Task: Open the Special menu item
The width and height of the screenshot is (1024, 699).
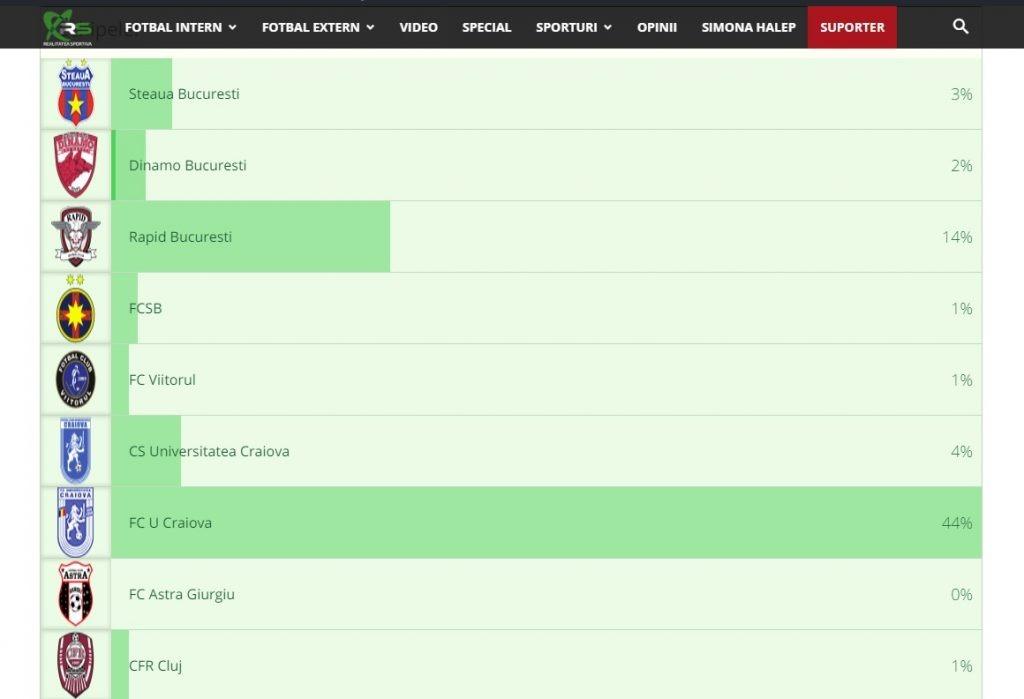Action: pos(487,27)
